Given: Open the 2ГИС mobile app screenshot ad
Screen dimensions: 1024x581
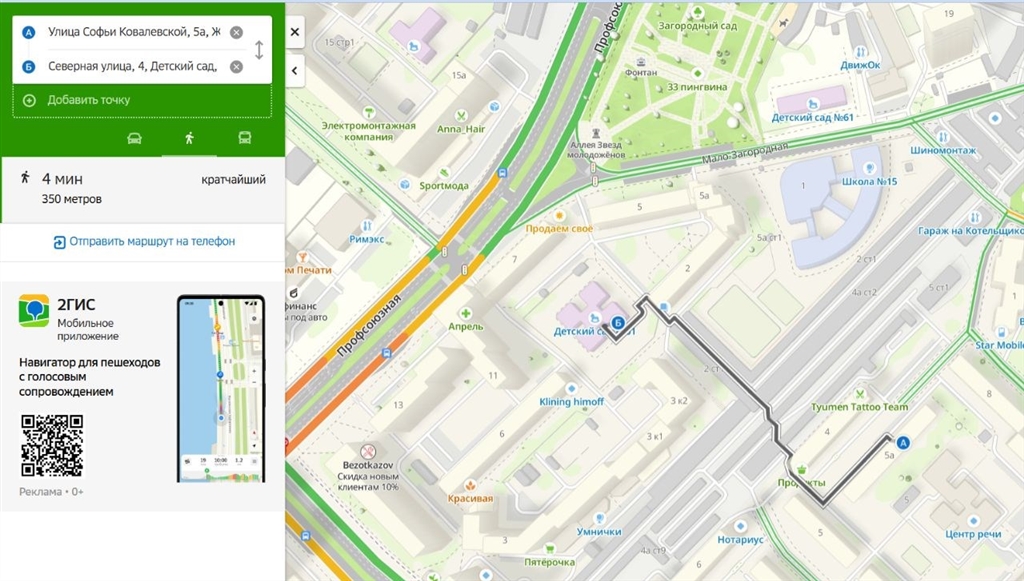Looking at the screenshot, I should coord(221,388).
